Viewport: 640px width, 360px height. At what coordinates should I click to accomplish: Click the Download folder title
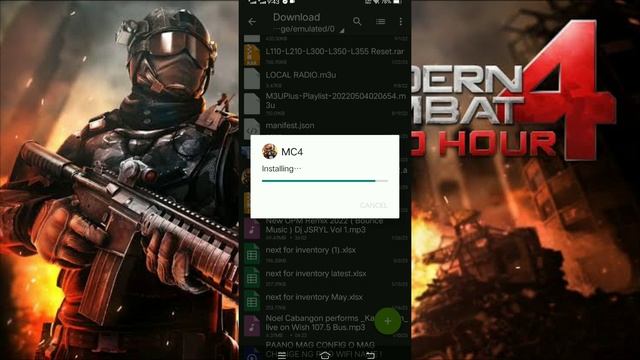(296, 17)
